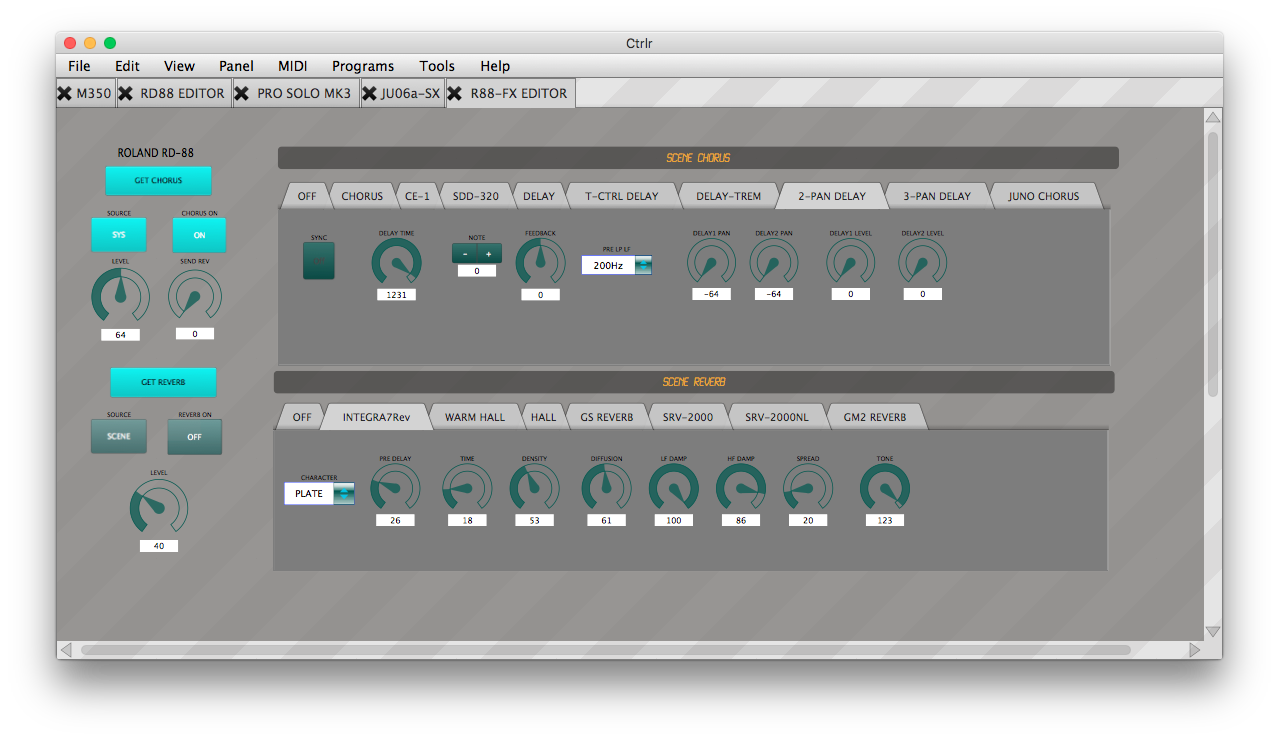Click the DIFFUSION knob
This screenshot has width=1279, height=740.
point(606,489)
